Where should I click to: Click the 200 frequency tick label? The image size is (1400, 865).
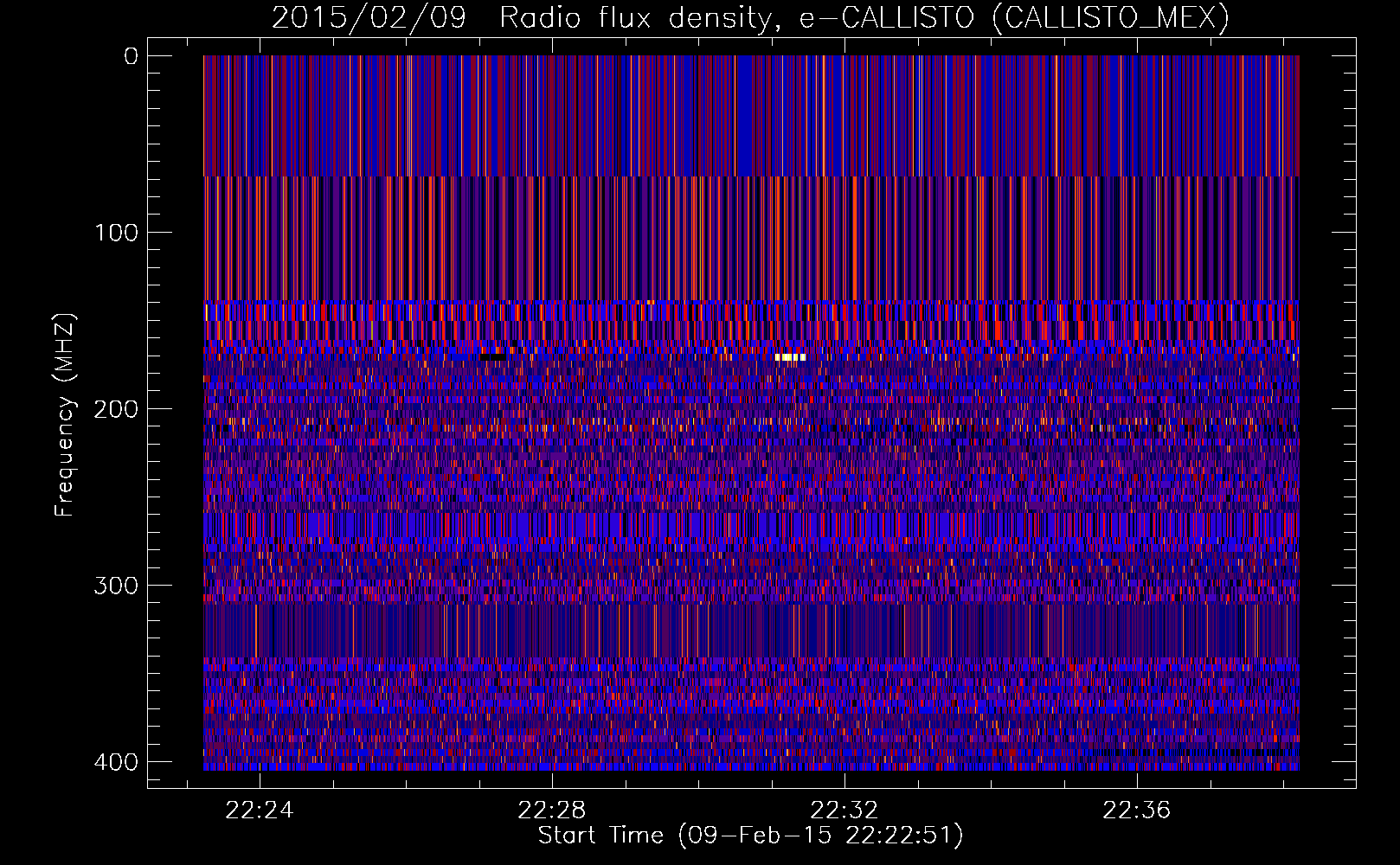[116, 409]
